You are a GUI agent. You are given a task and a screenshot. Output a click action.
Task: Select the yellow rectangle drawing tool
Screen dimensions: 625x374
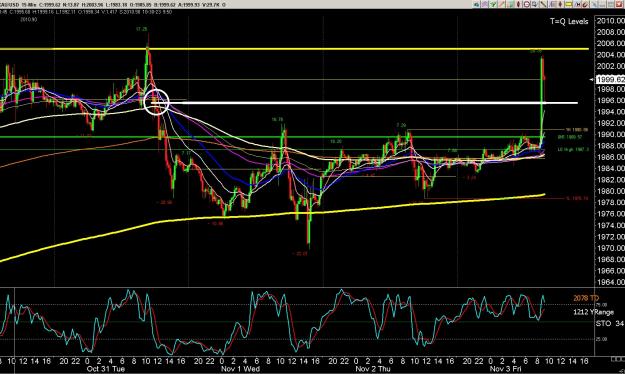(x=568, y=4)
